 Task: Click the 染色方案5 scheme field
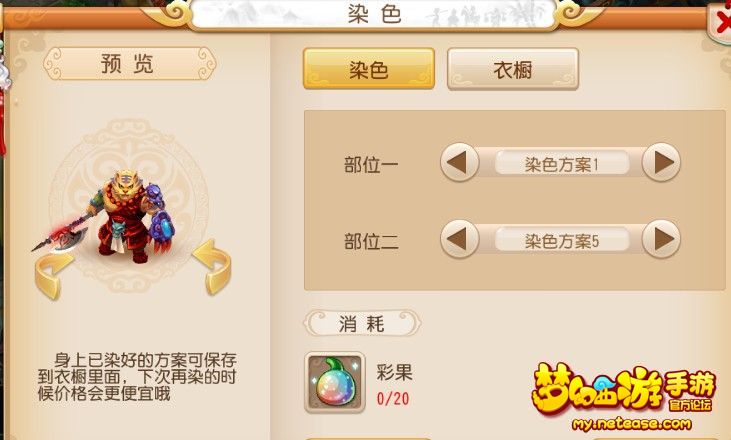coord(561,241)
